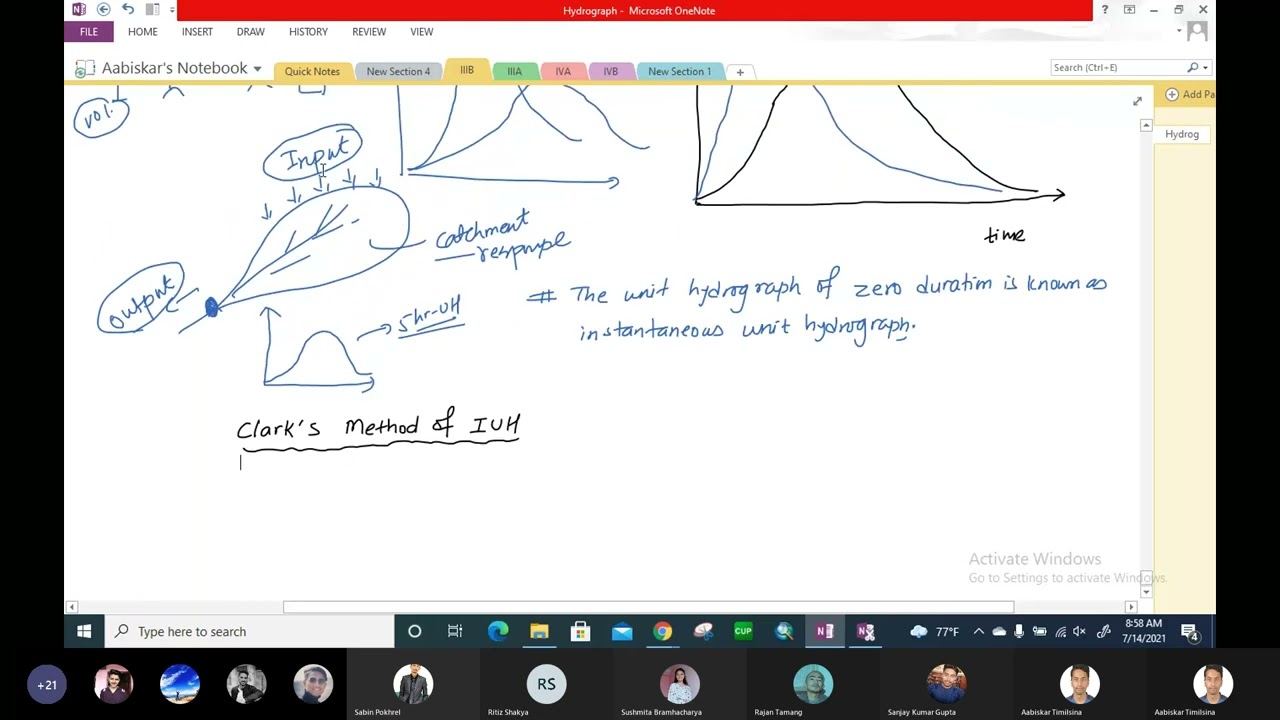Click the Back navigation arrow in OneNote

point(103,10)
